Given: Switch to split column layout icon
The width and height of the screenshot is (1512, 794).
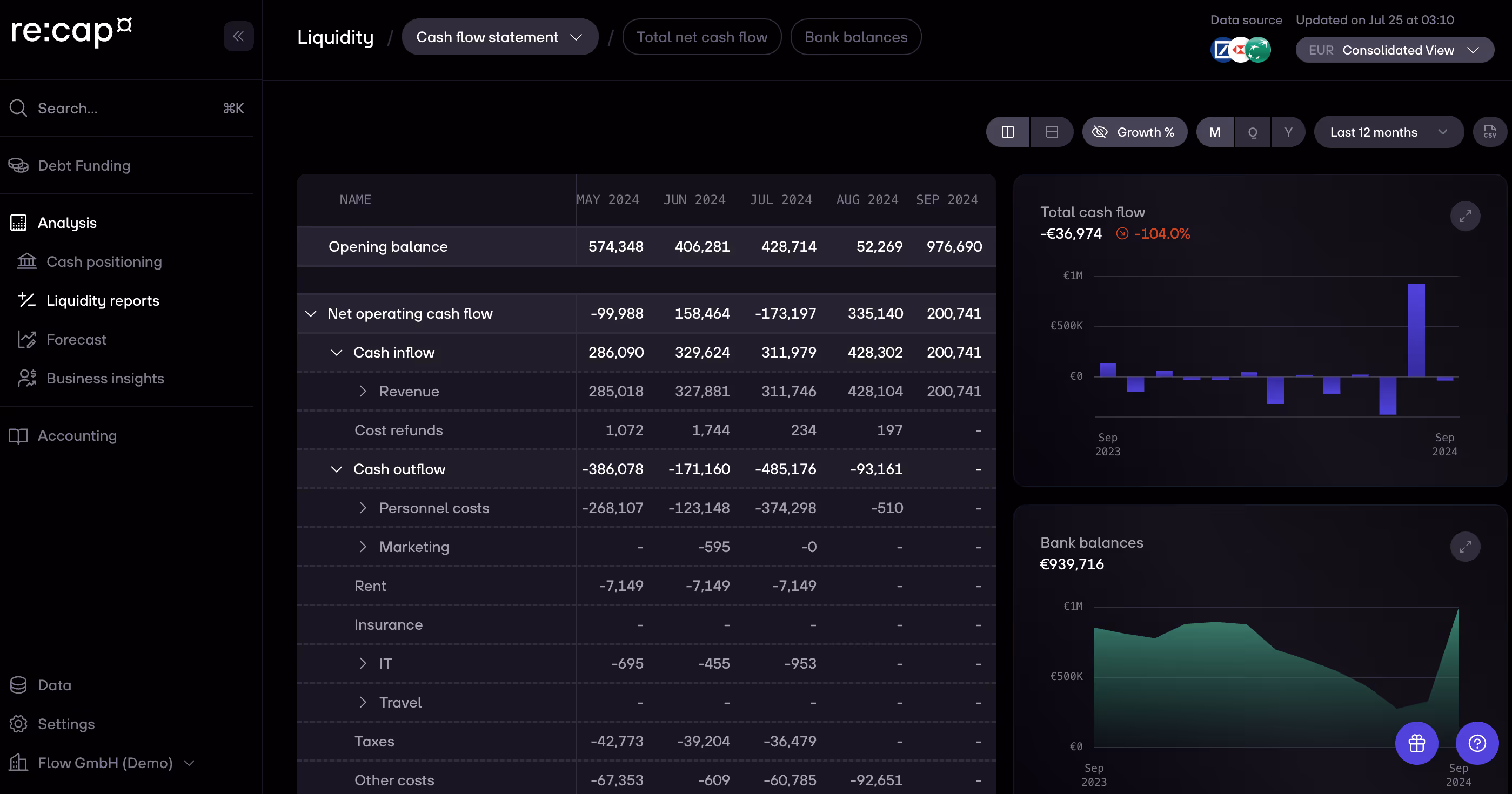Looking at the screenshot, I should point(1007,132).
